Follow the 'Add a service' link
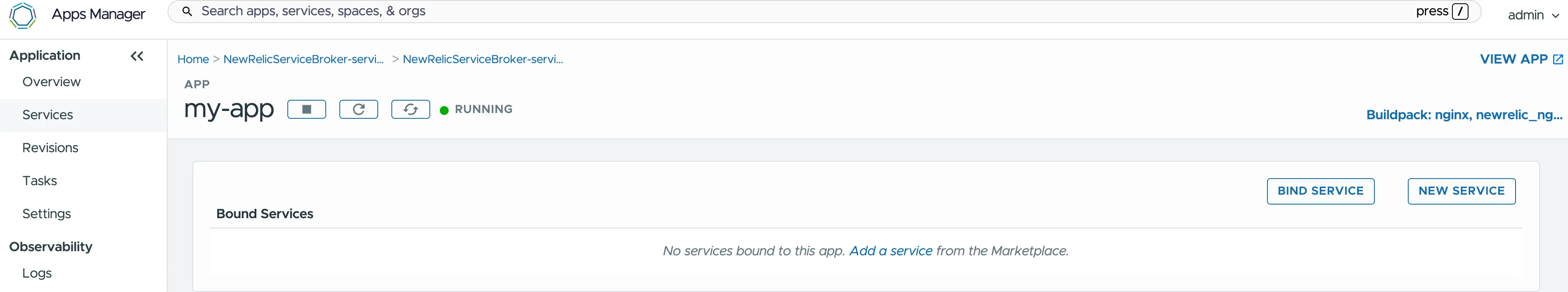The height and width of the screenshot is (292, 1568). click(891, 251)
